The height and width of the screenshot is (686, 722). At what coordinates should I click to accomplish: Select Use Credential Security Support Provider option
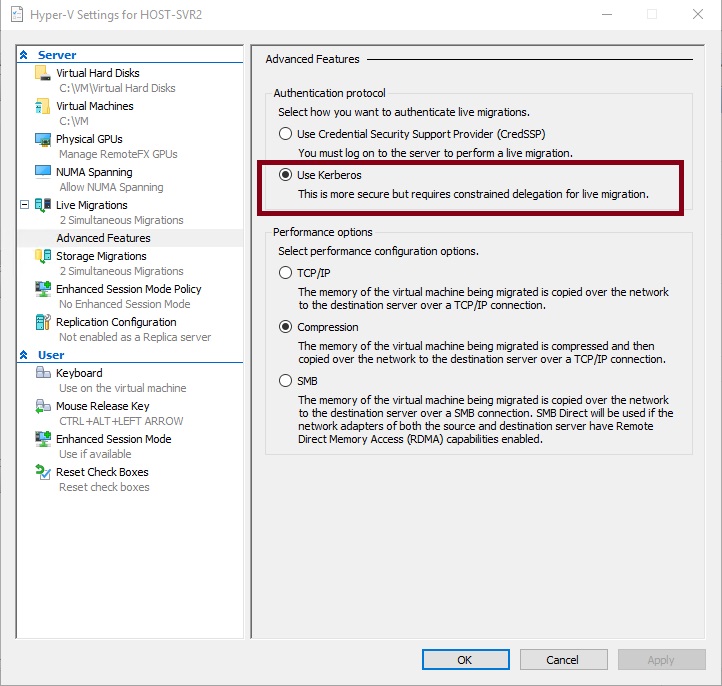click(x=286, y=133)
